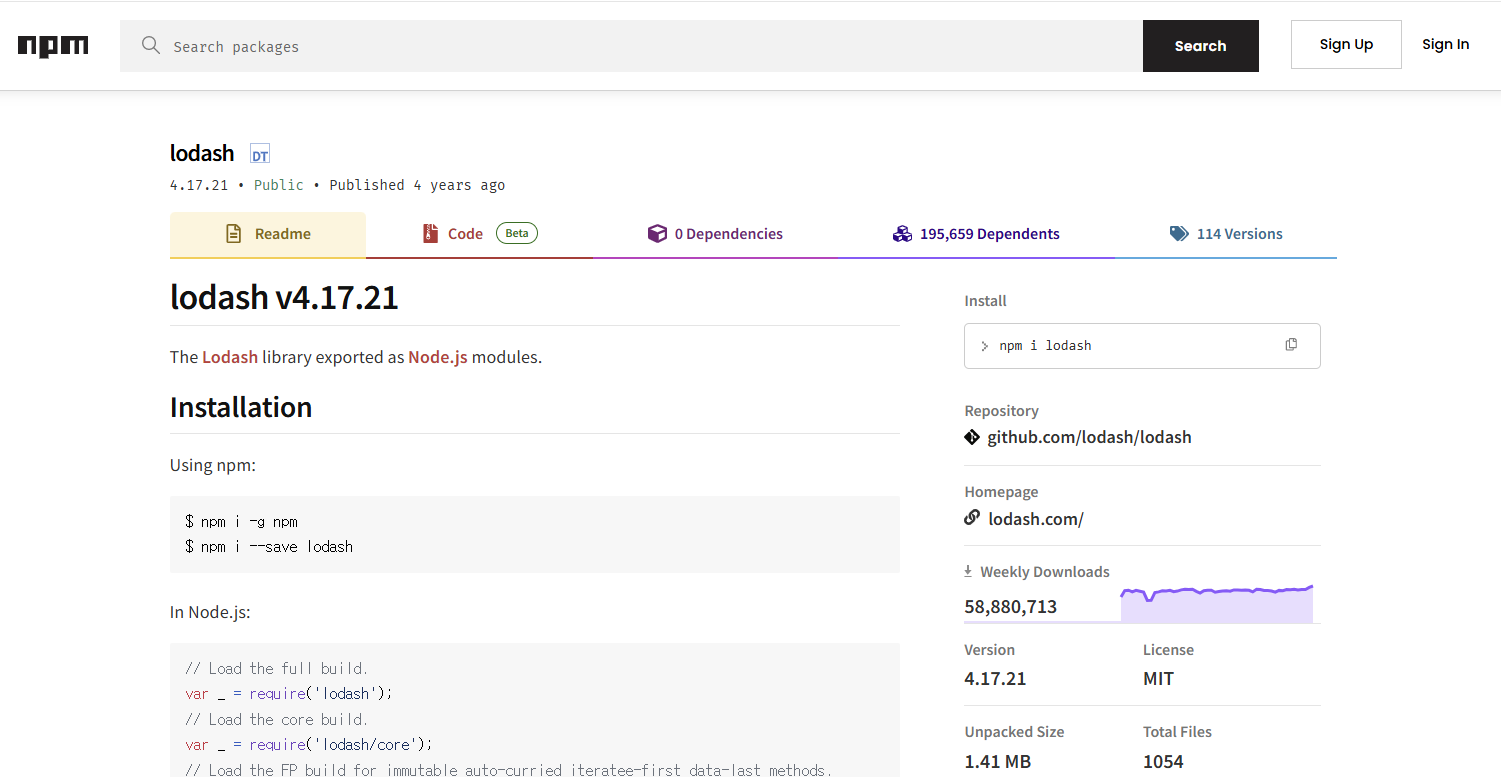Click the // Load the full build. comment
The height and width of the screenshot is (777, 1501).
coord(277,668)
